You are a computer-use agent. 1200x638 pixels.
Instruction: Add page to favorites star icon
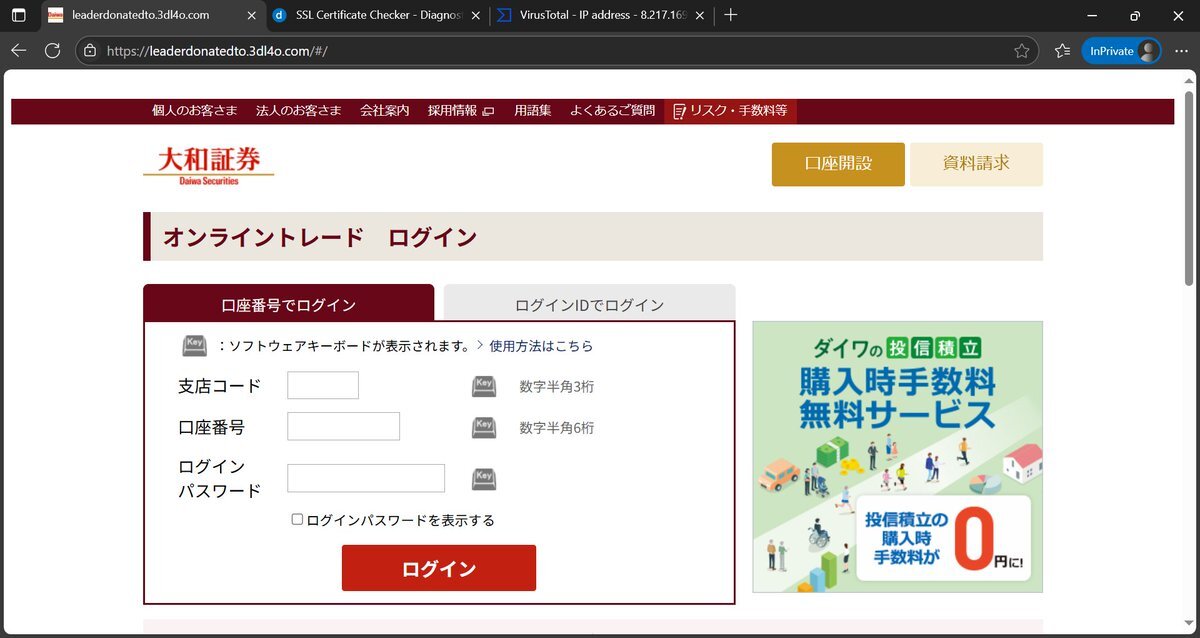click(1021, 50)
